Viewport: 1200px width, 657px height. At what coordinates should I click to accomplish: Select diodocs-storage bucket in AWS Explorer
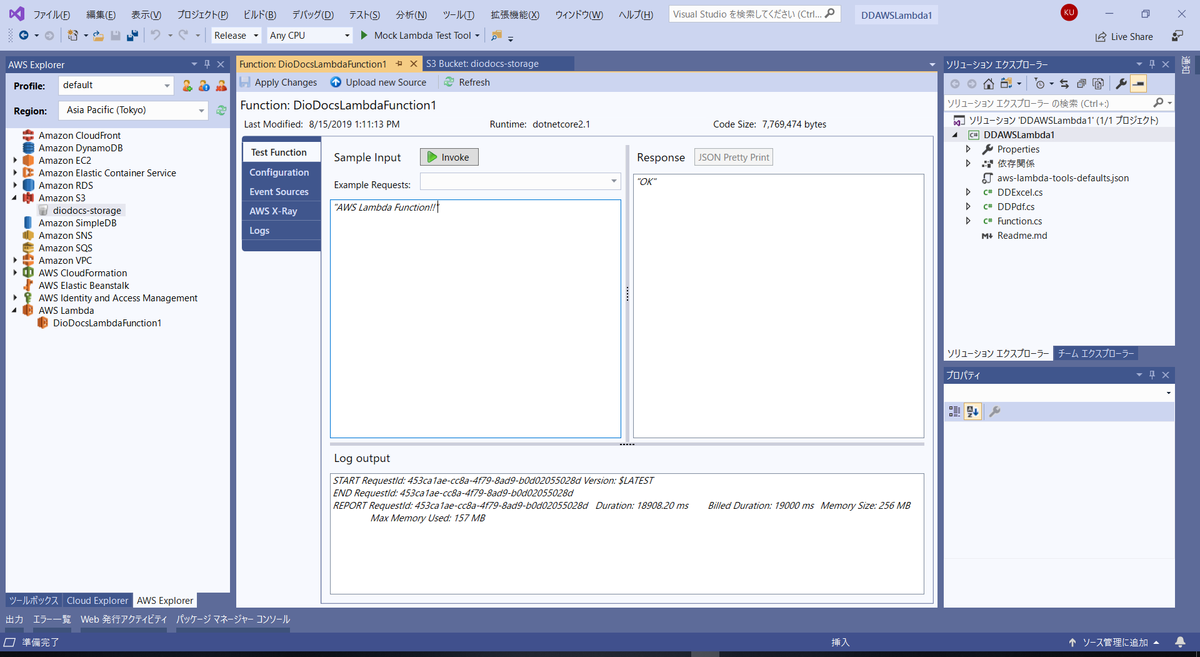coord(88,211)
